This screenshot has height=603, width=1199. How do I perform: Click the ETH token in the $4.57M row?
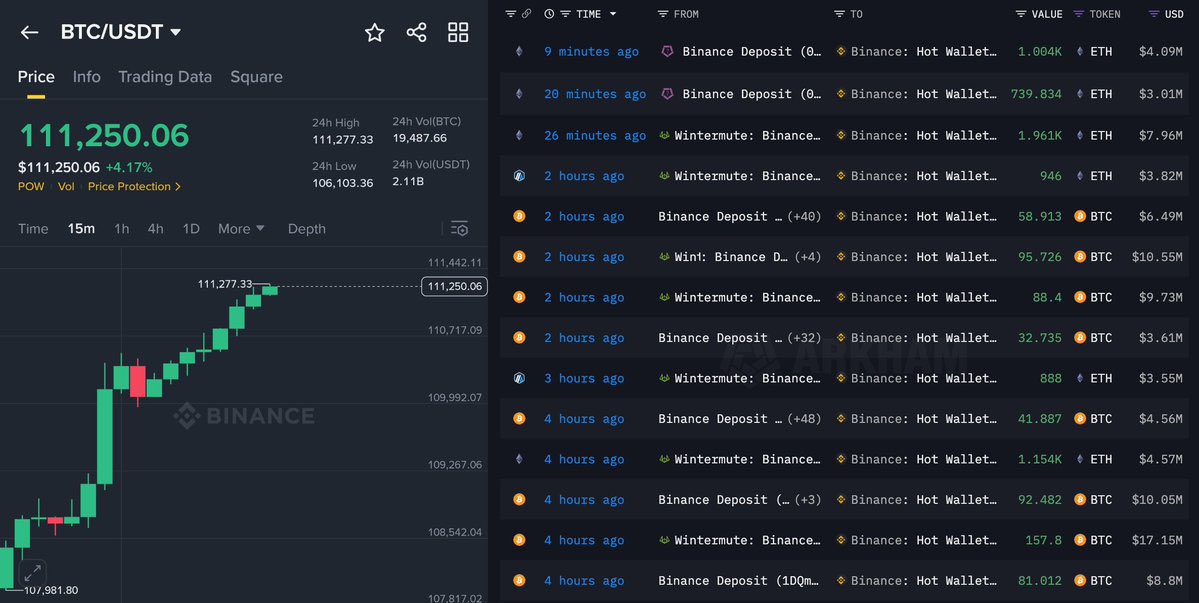pyautogui.click(x=1095, y=459)
